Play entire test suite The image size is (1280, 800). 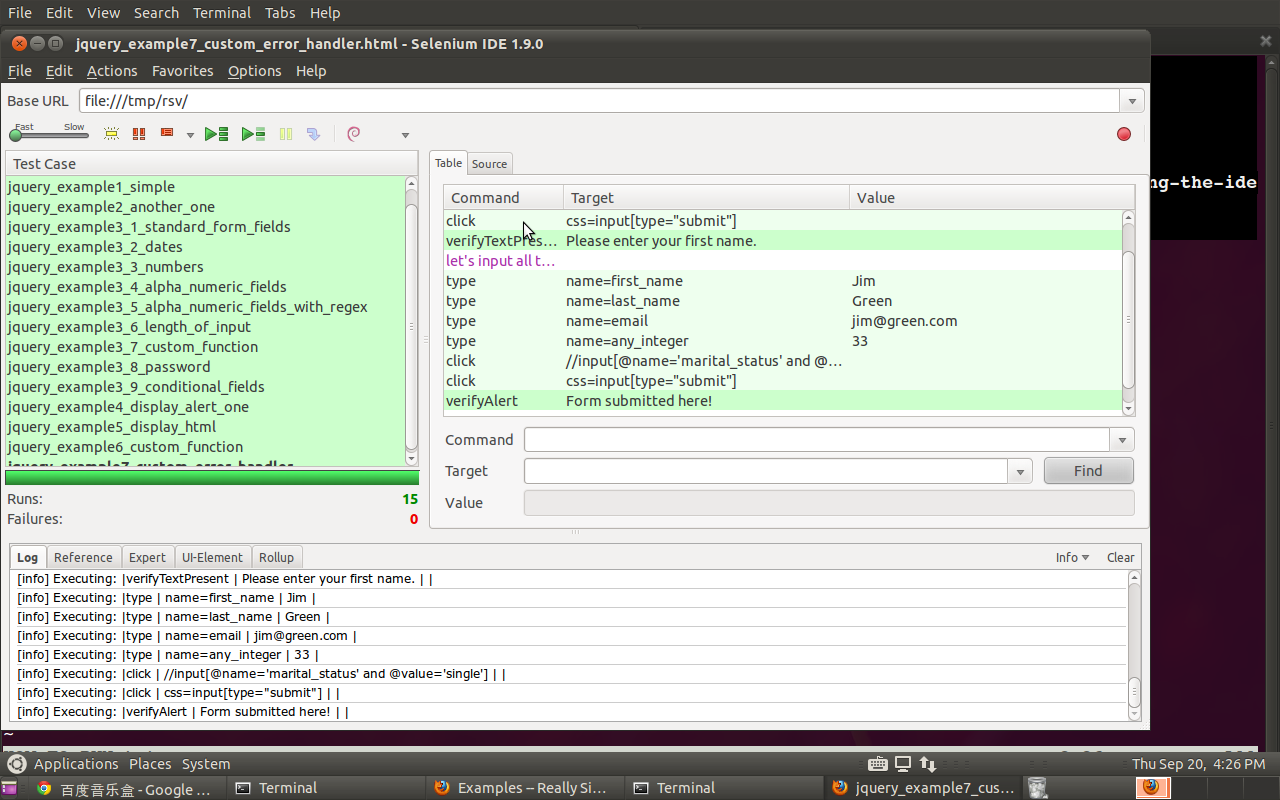pos(217,134)
